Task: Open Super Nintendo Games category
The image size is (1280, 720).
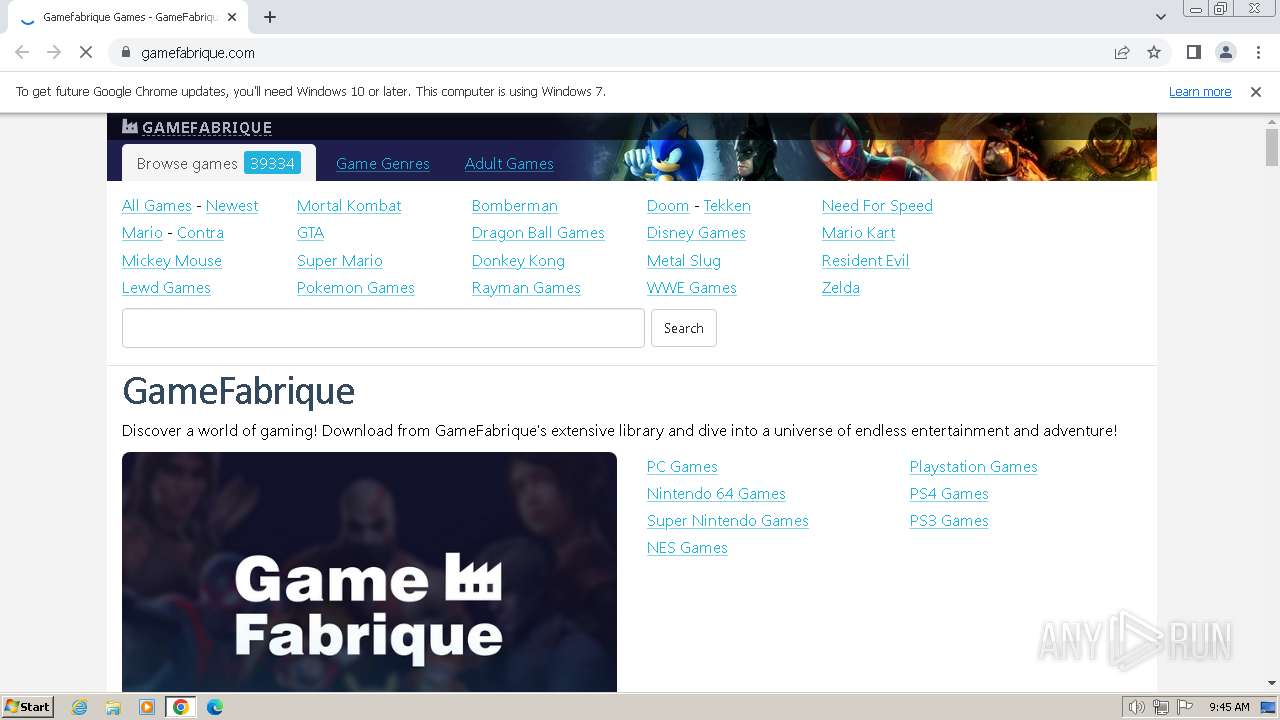Action: click(728, 521)
